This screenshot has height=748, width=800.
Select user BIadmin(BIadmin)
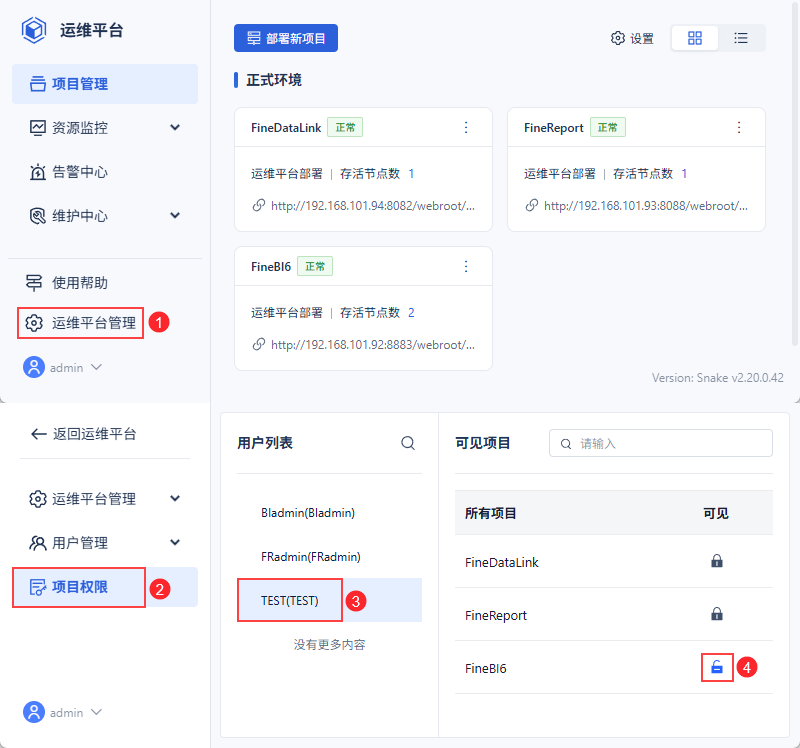pyautogui.click(x=330, y=513)
